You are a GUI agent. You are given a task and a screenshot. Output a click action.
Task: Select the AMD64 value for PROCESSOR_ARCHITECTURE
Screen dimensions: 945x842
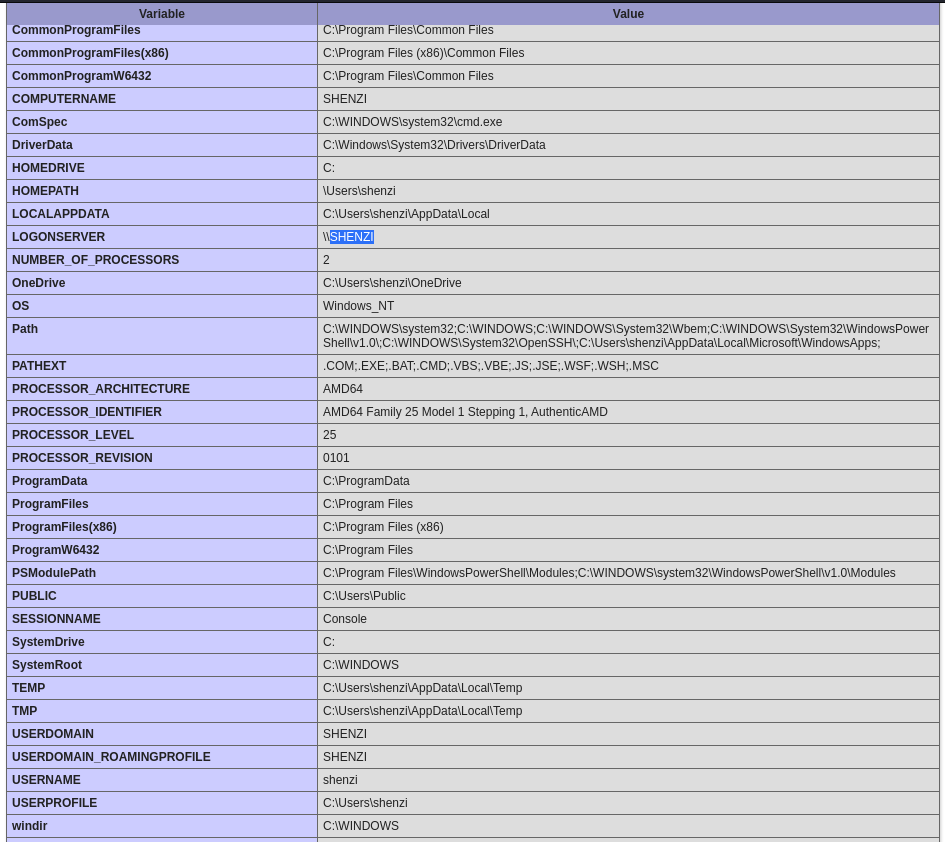[343, 389]
